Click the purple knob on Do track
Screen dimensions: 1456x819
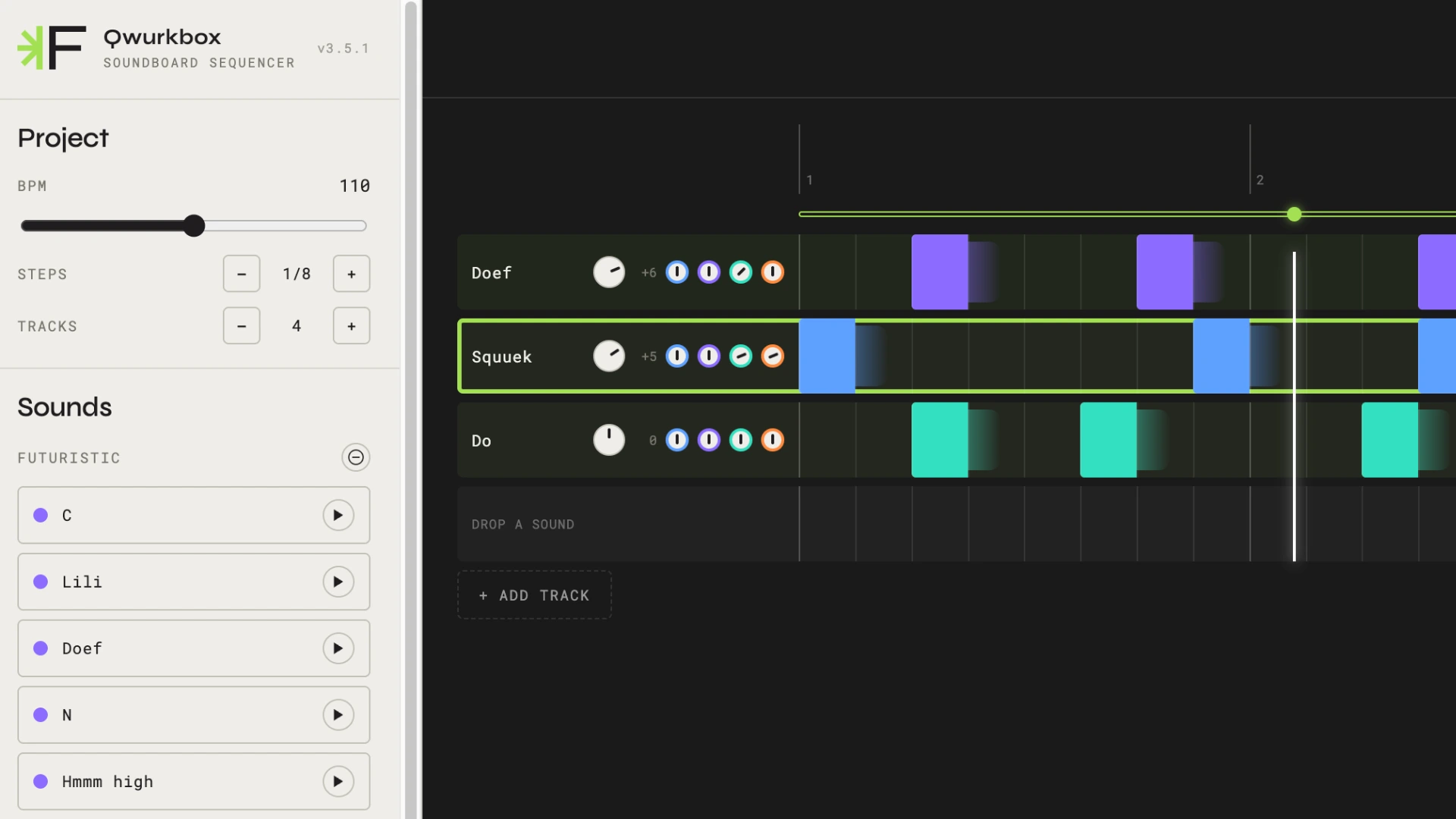[x=709, y=440]
